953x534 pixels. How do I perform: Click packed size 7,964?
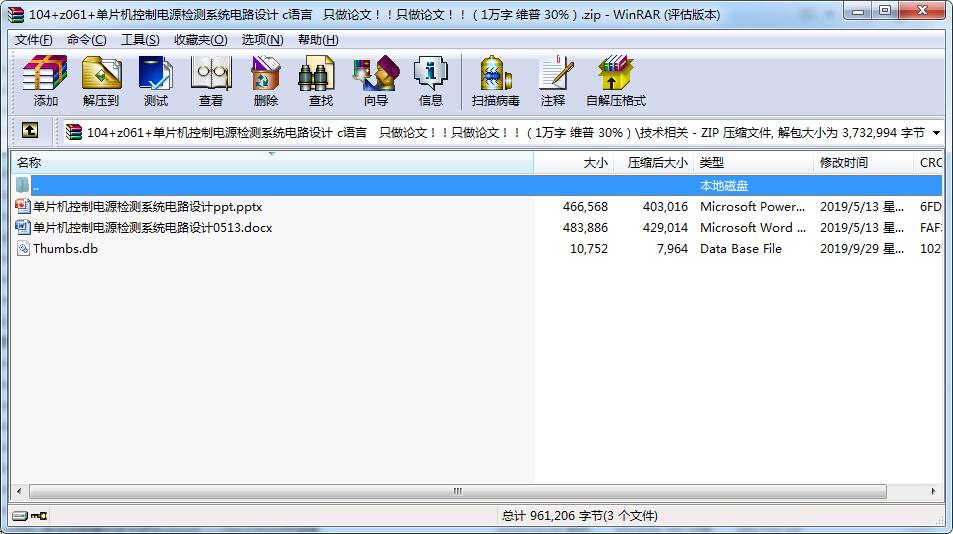click(672, 248)
